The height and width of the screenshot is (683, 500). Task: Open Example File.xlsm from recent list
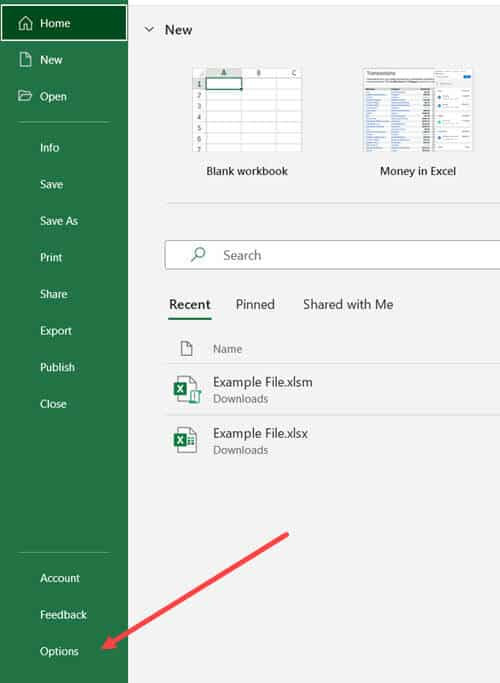click(x=263, y=382)
